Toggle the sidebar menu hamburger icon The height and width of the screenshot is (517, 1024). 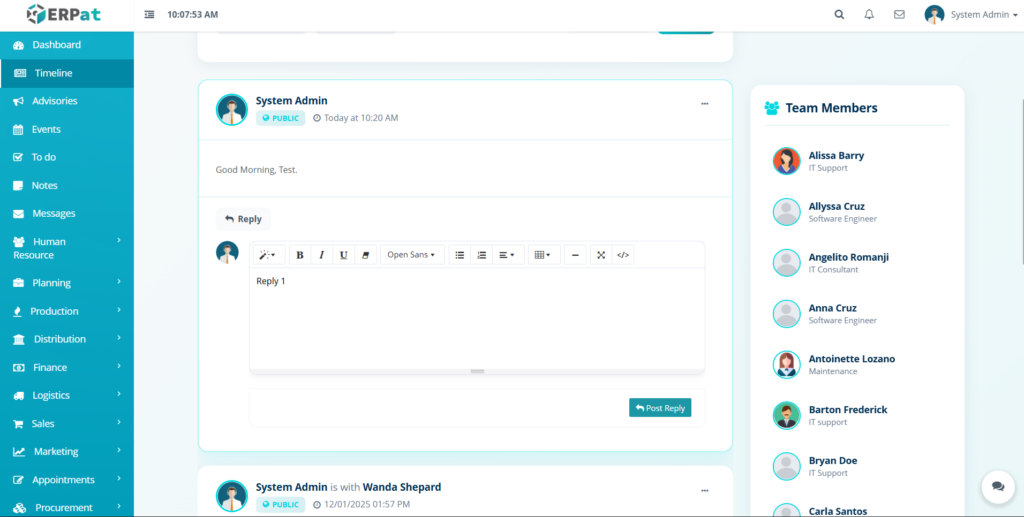[150, 14]
